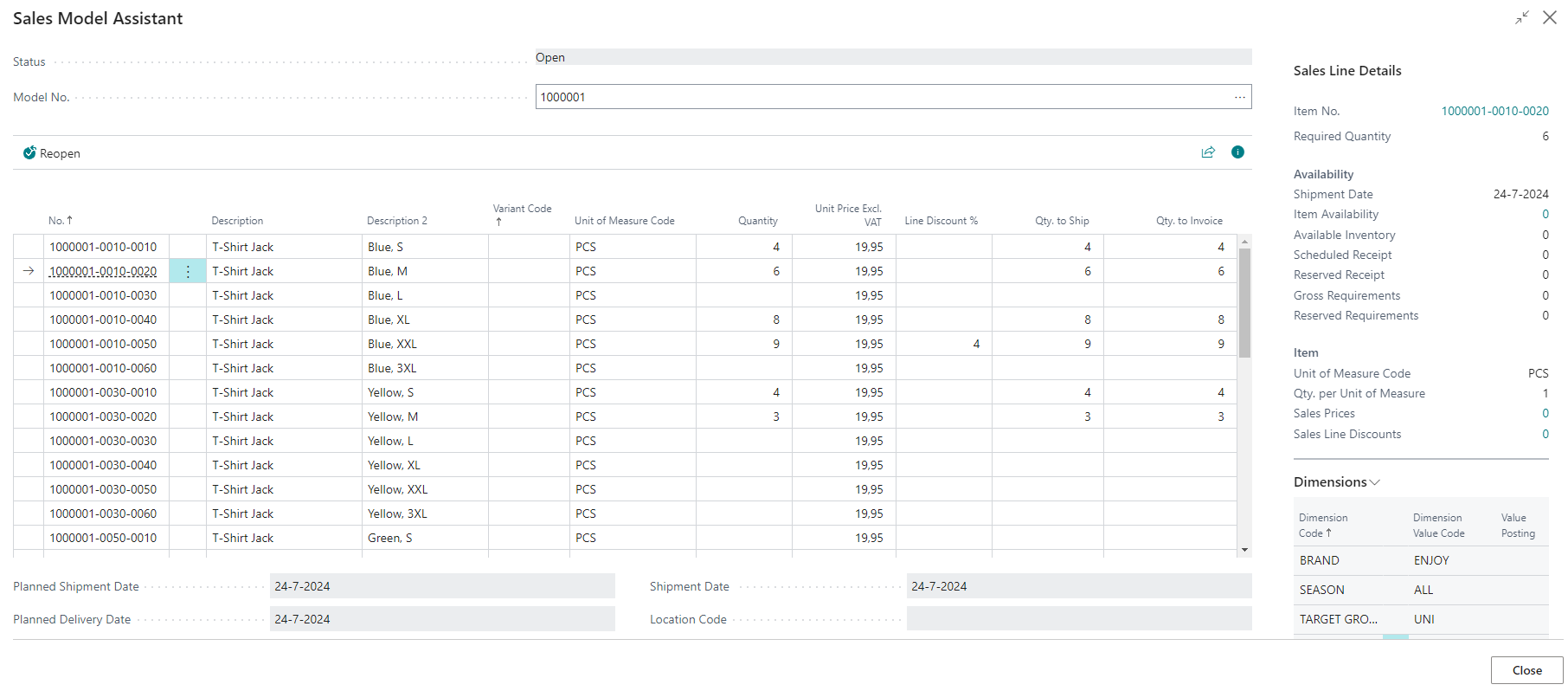This screenshot has width=1568, height=691.
Task: Toggle the teal info FactBox icon
Action: [1237, 152]
